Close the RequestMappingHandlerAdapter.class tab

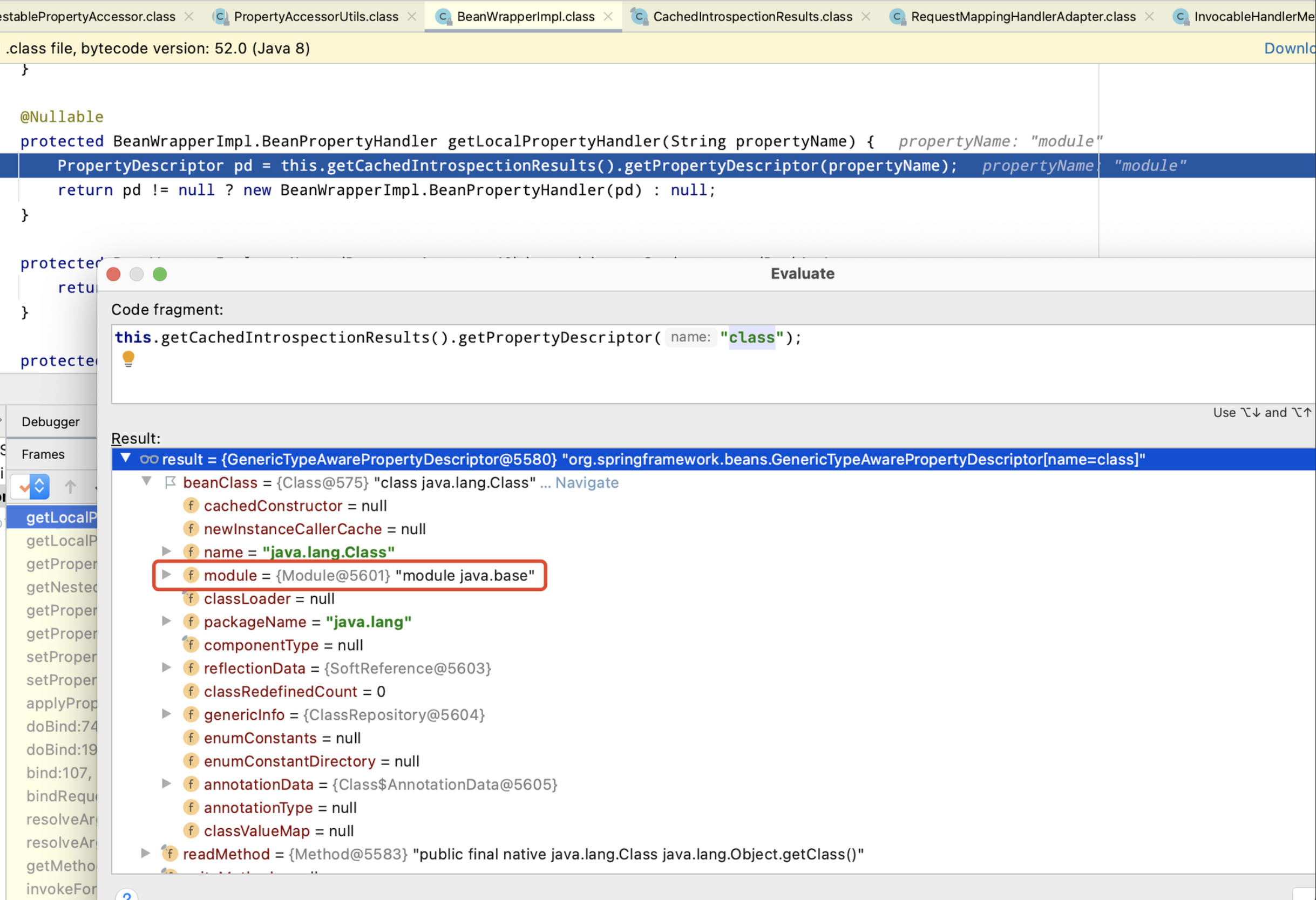tap(1150, 17)
